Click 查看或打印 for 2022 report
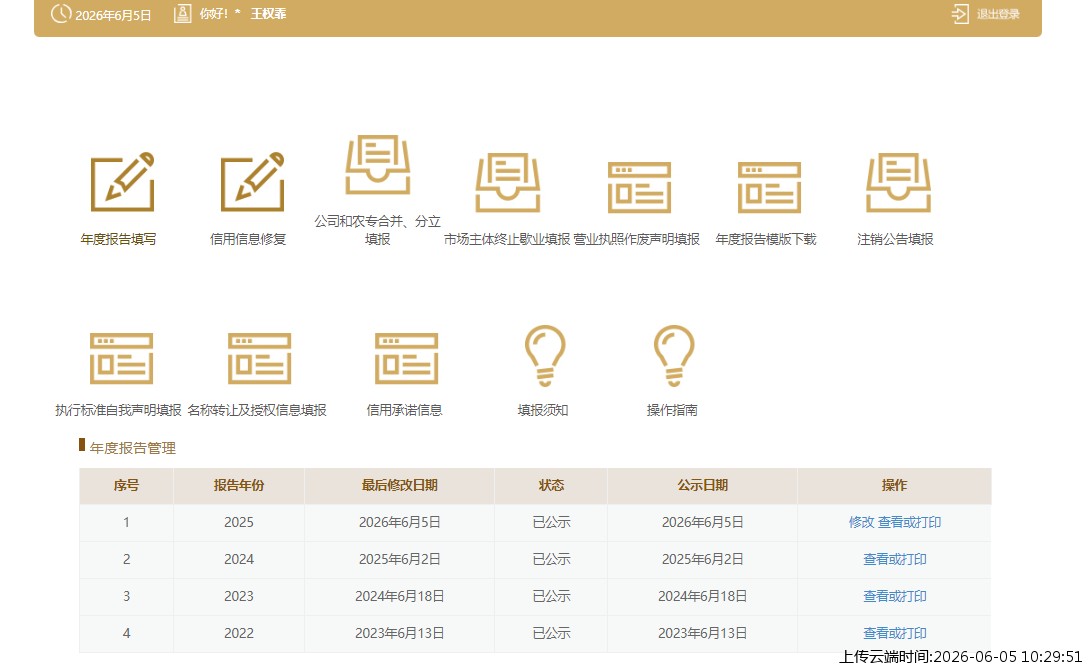This screenshot has width=1089, height=670. [895, 633]
